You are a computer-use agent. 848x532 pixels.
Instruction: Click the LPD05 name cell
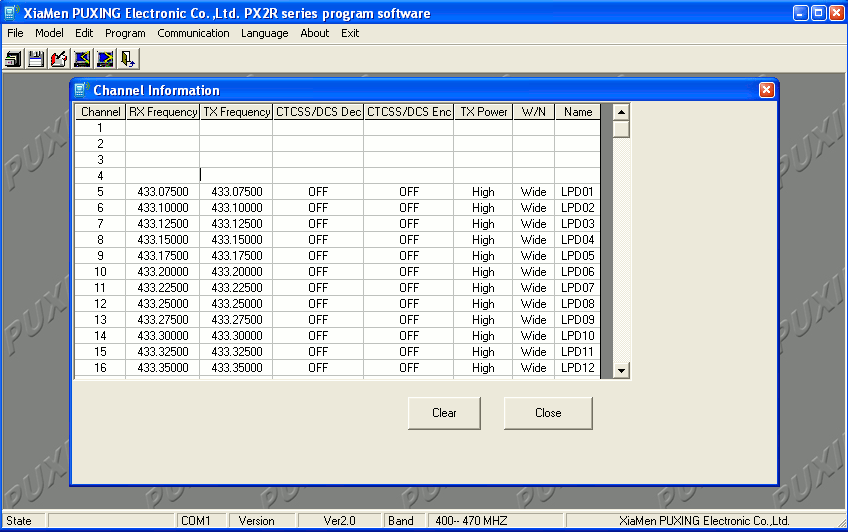pyautogui.click(x=578, y=256)
